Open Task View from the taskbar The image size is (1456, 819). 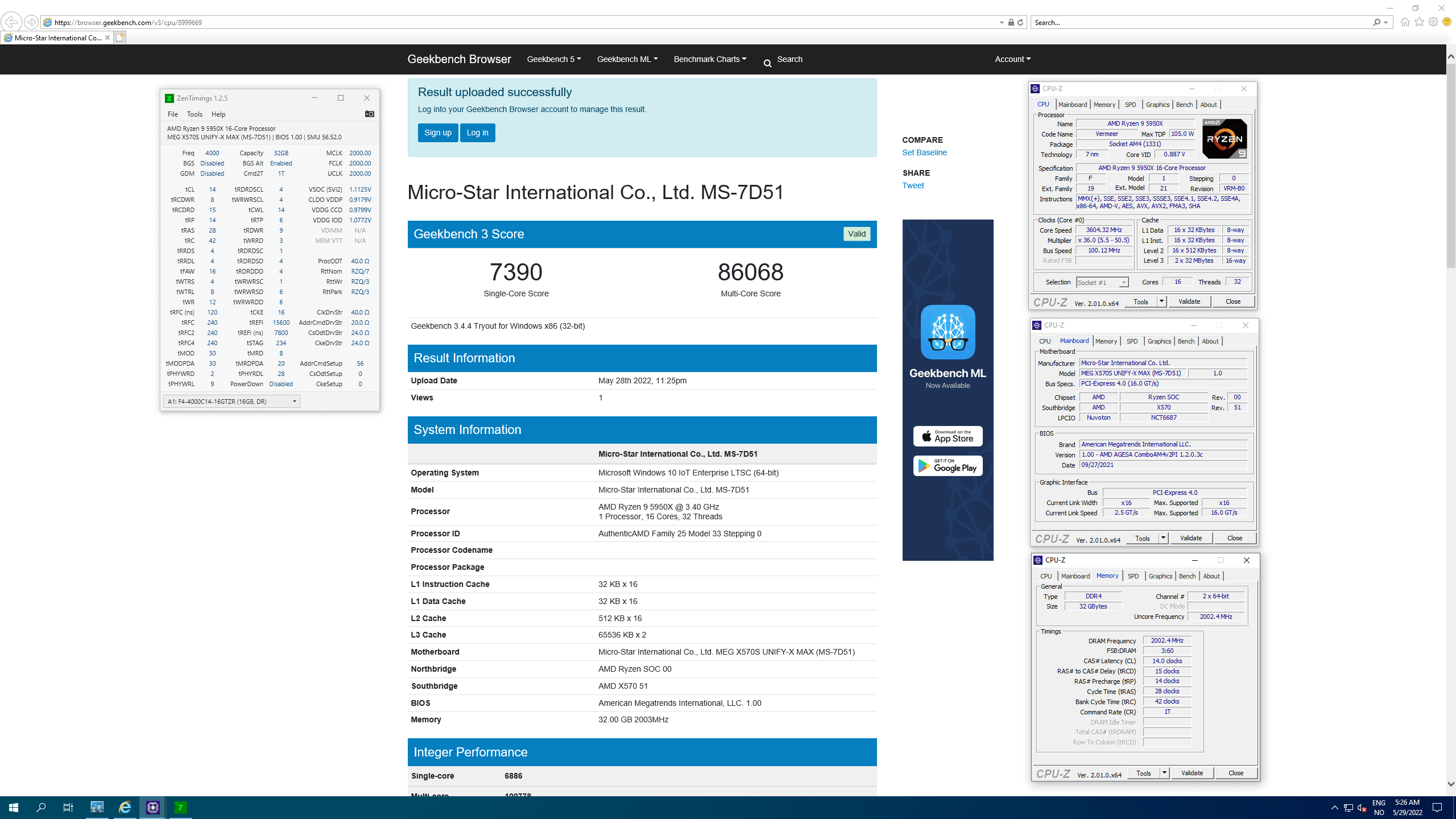(68, 807)
